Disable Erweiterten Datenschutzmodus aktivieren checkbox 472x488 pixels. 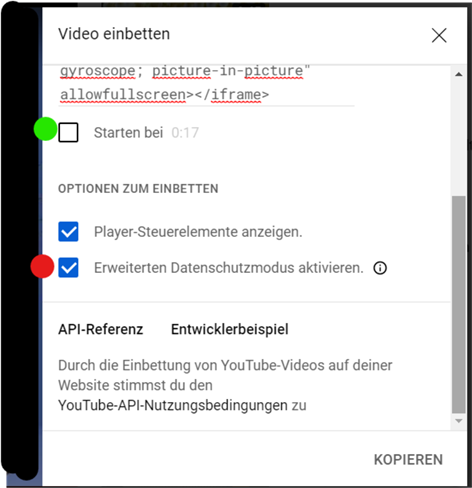click(68, 267)
